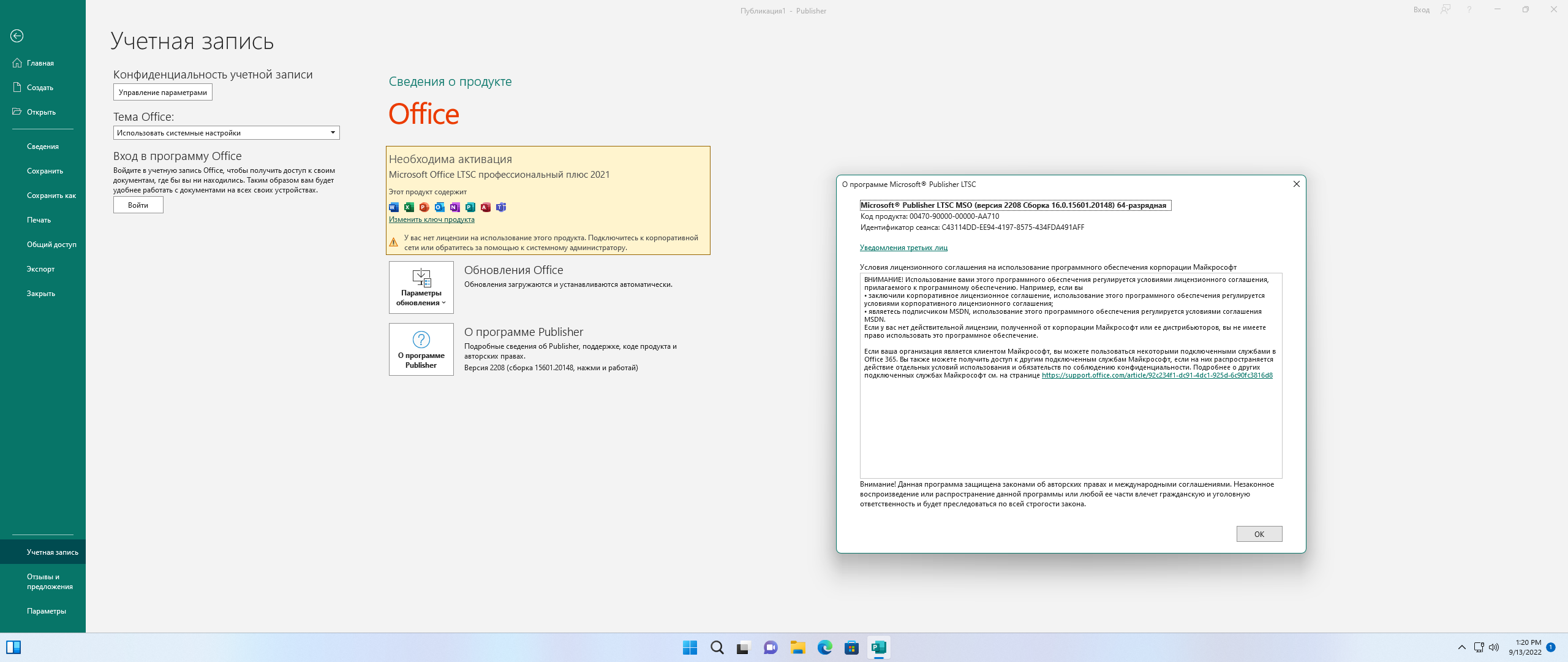
Task: Launch Microsoft Edge from the taskbar
Action: [825, 647]
